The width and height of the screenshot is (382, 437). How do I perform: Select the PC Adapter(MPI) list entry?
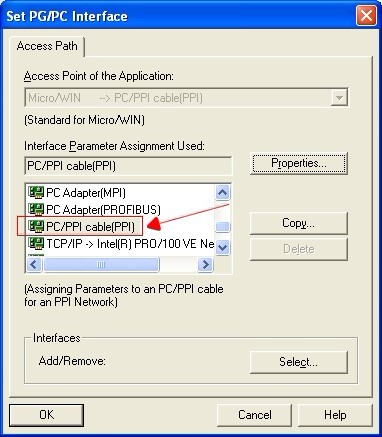(x=77, y=193)
